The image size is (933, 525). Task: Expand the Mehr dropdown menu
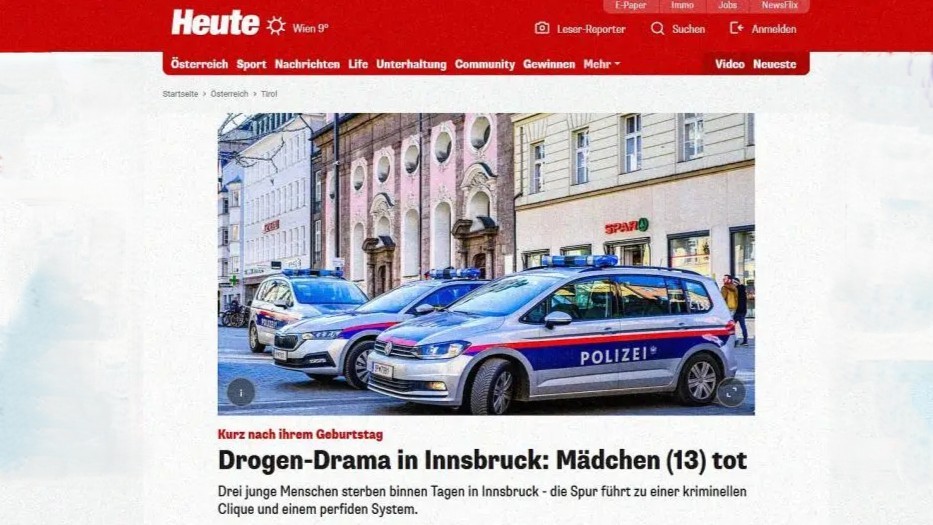602,64
